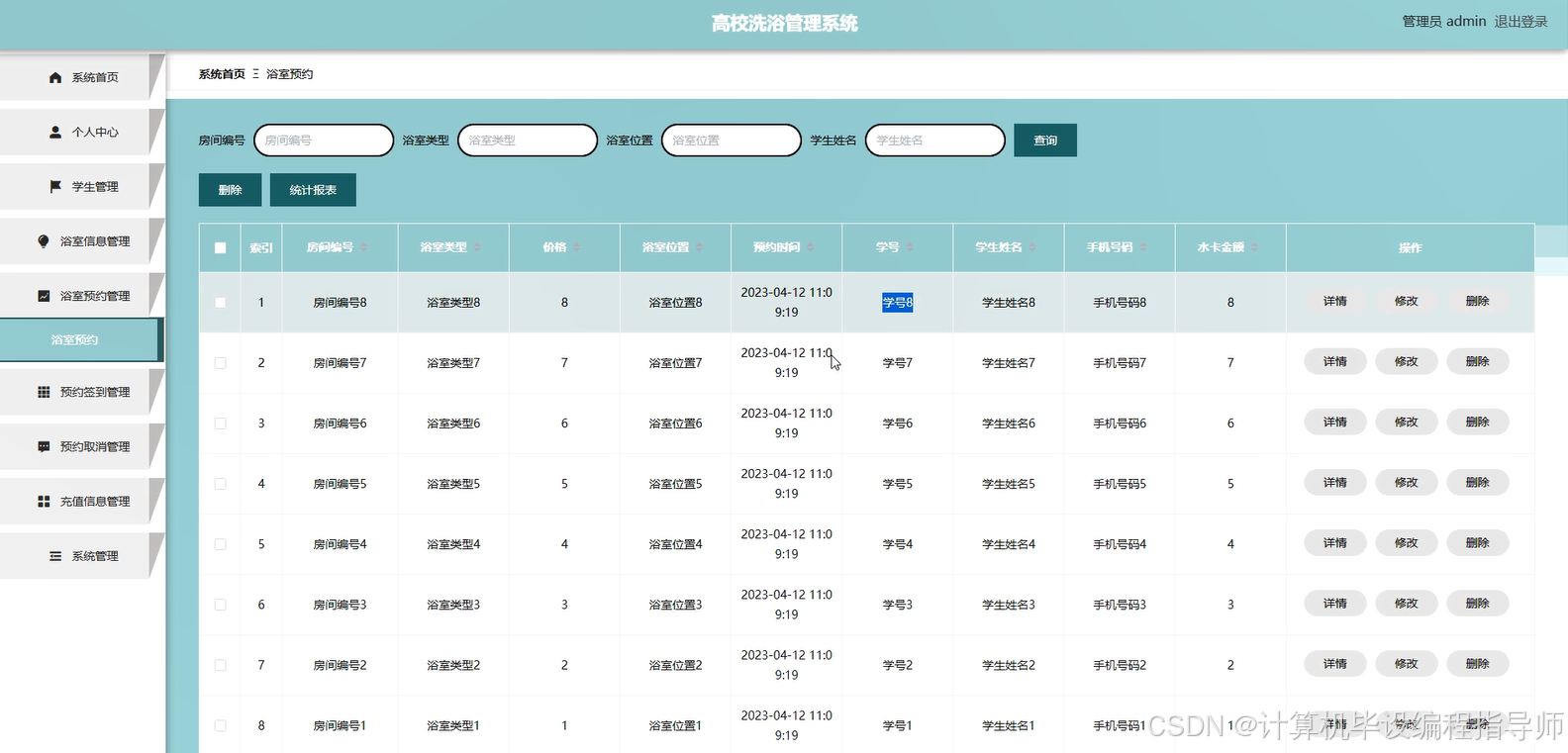Check the row for 房间编号4
This screenshot has width=1568, height=753.
[220, 544]
